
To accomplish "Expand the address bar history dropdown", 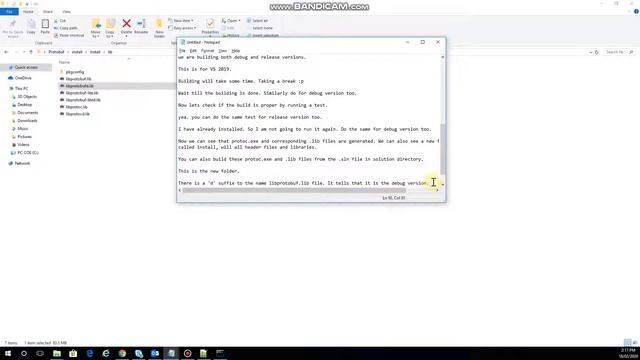I will coord(591,52).
